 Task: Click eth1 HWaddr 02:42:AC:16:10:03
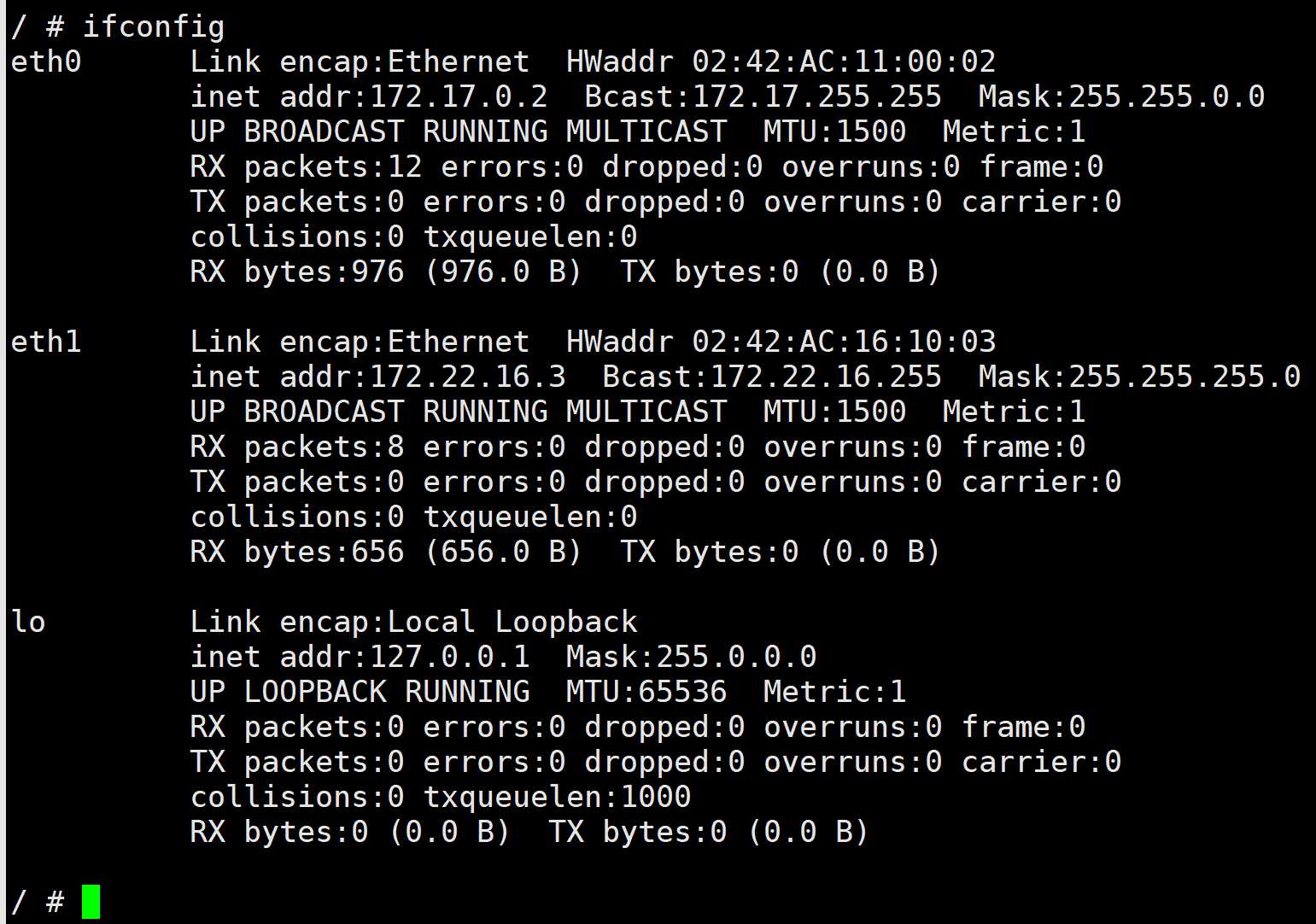point(781,342)
